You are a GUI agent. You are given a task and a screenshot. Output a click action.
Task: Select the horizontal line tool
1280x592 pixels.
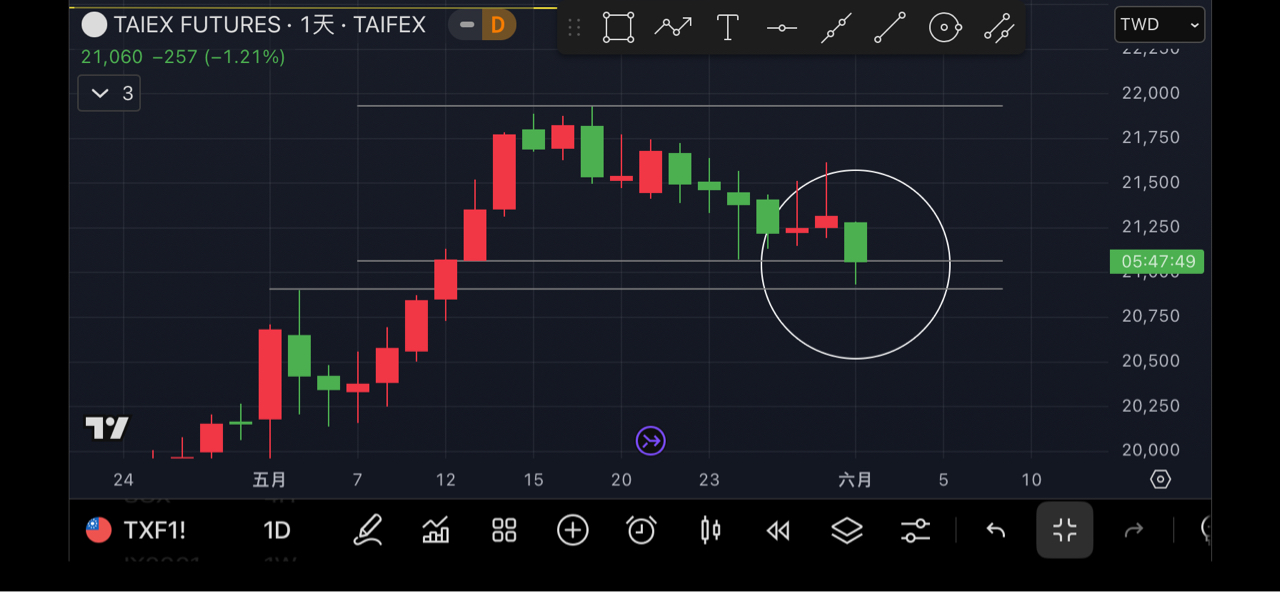pyautogui.click(x=782, y=28)
